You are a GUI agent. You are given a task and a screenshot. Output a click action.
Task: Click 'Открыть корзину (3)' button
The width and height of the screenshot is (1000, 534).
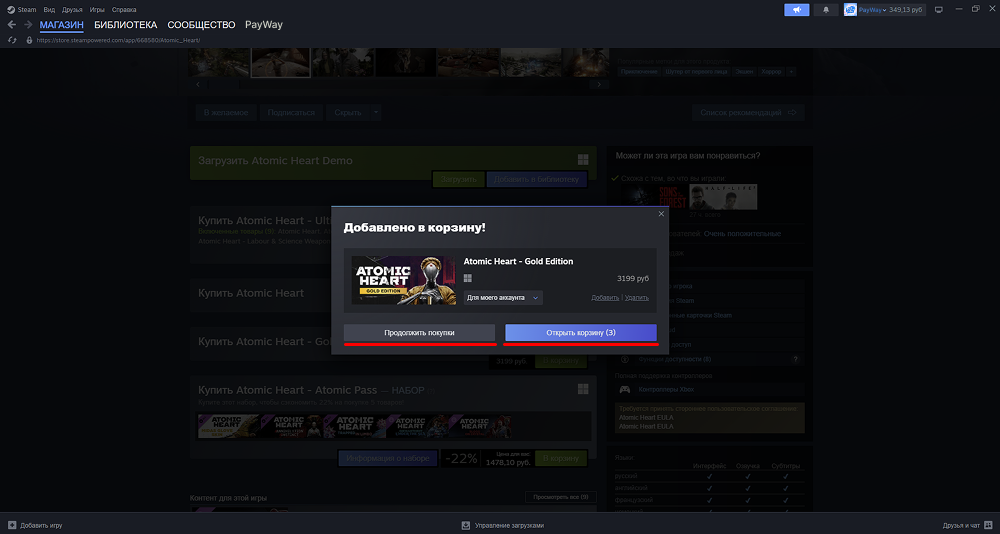tap(580, 332)
